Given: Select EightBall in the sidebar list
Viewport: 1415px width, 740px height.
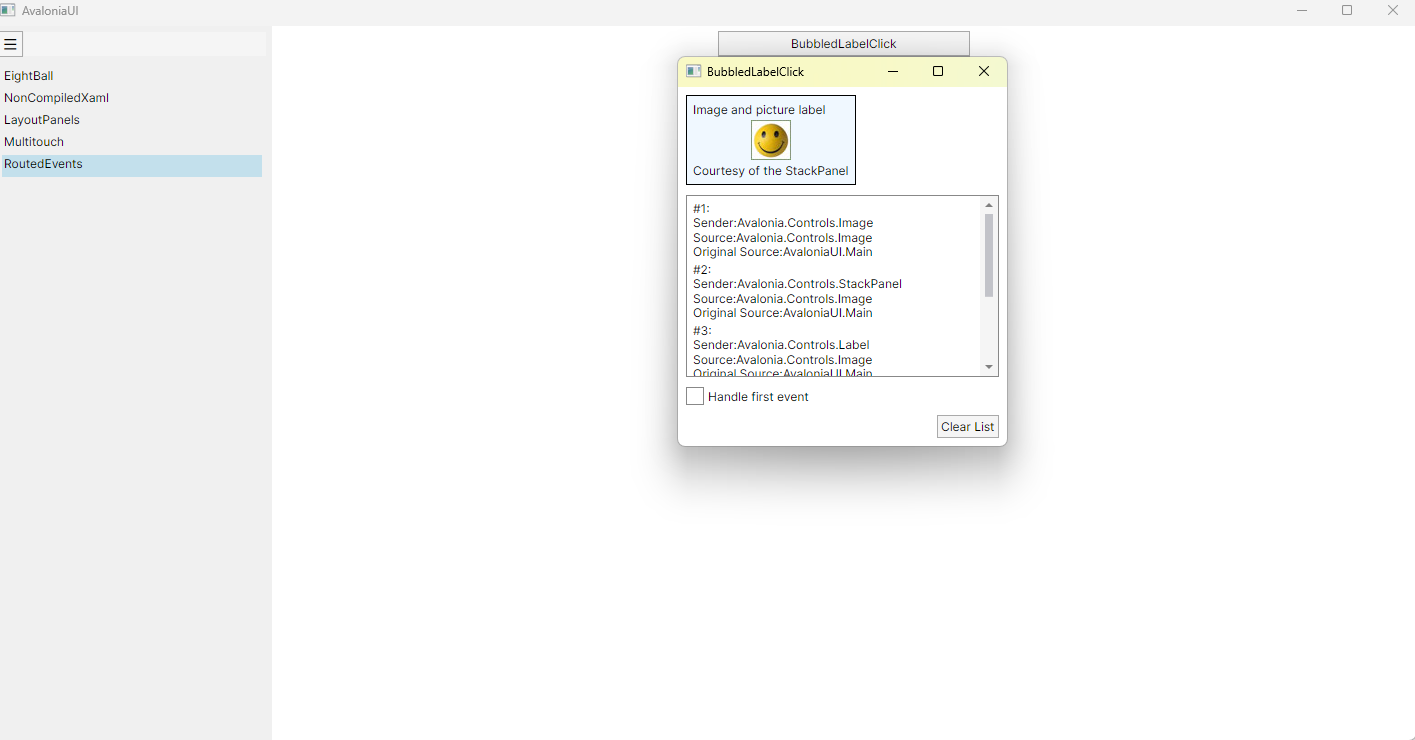Looking at the screenshot, I should (x=132, y=76).
